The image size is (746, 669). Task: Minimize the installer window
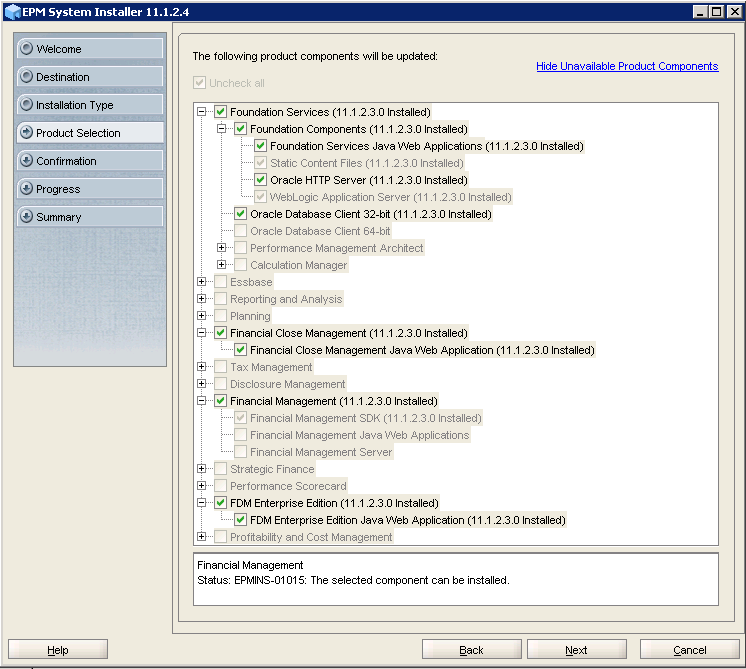pos(700,11)
